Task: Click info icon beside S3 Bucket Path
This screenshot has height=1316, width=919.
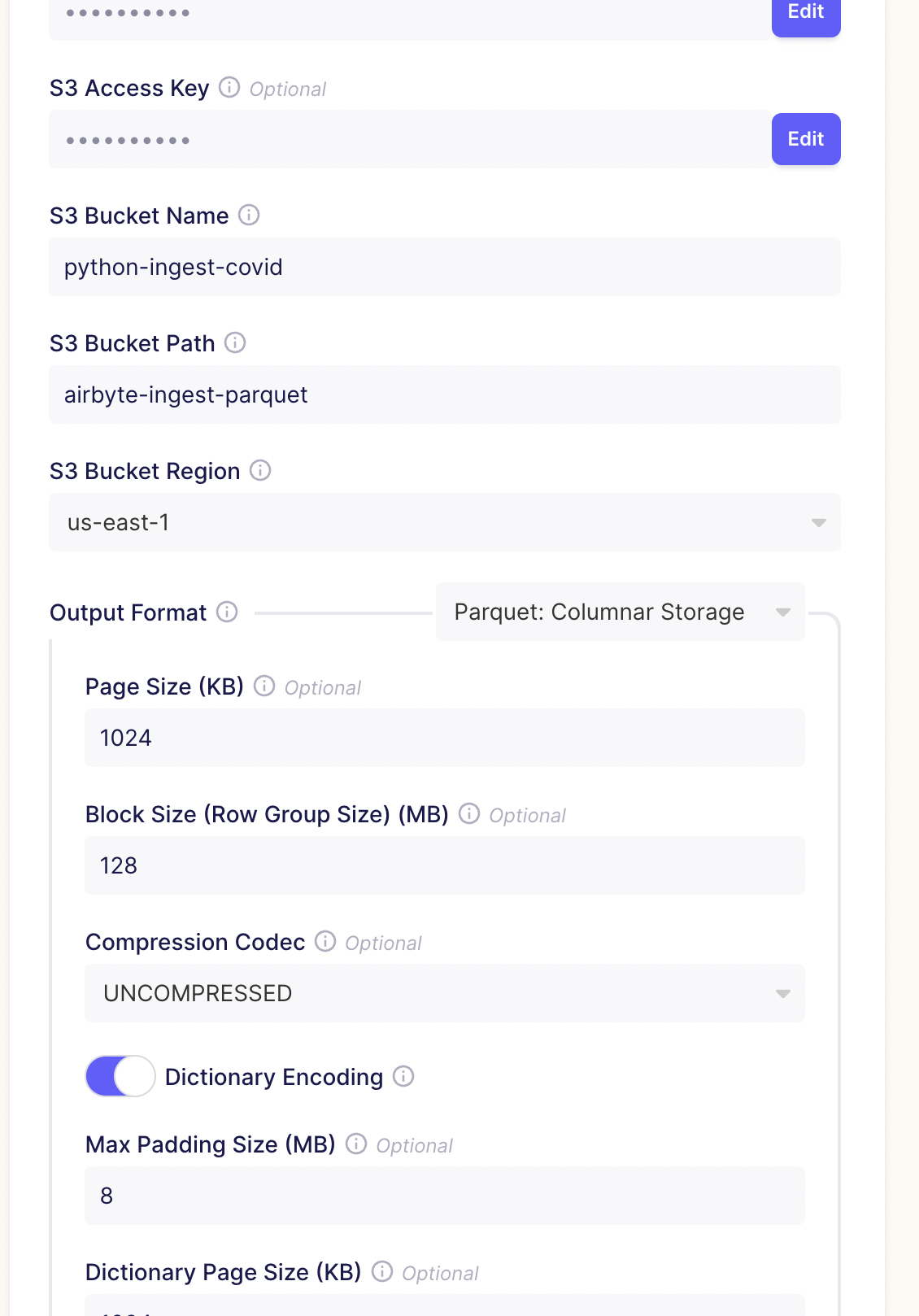Action: click(235, 342)
